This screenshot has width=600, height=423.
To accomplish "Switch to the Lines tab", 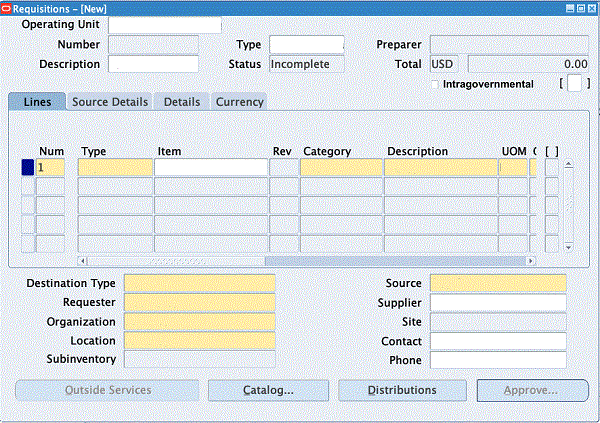I will pos(37,102).
